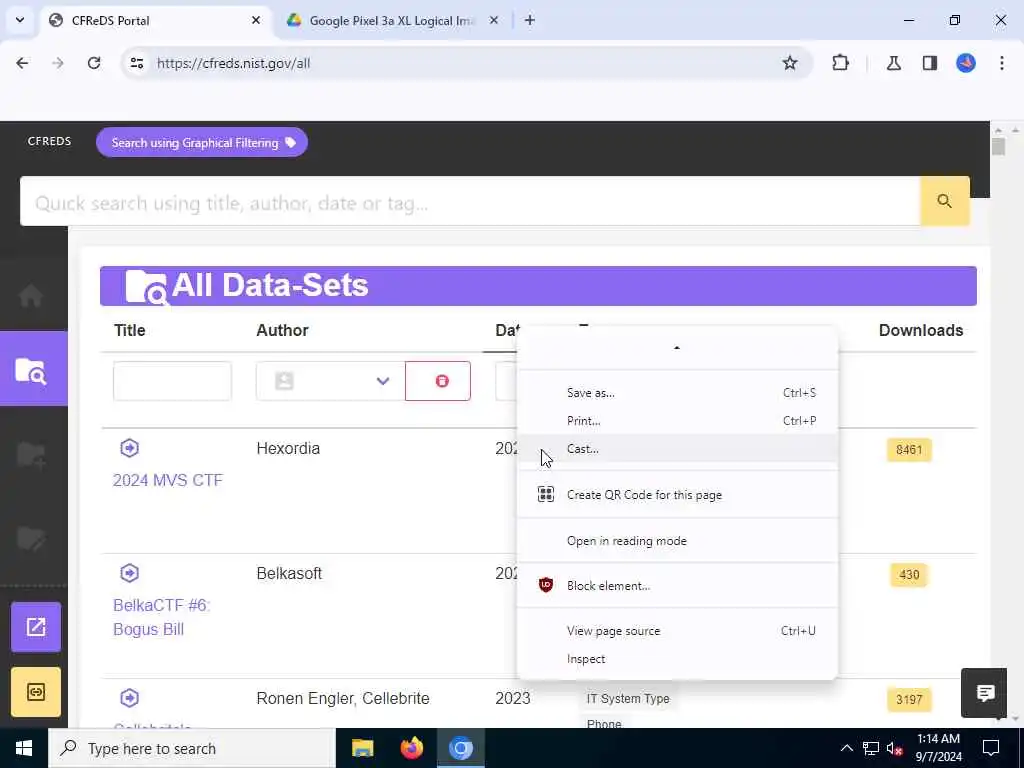This screenshot has width=1024, height=768.
Task: Close the Google Pixel 3a XL tab
Action: [494, 20]
